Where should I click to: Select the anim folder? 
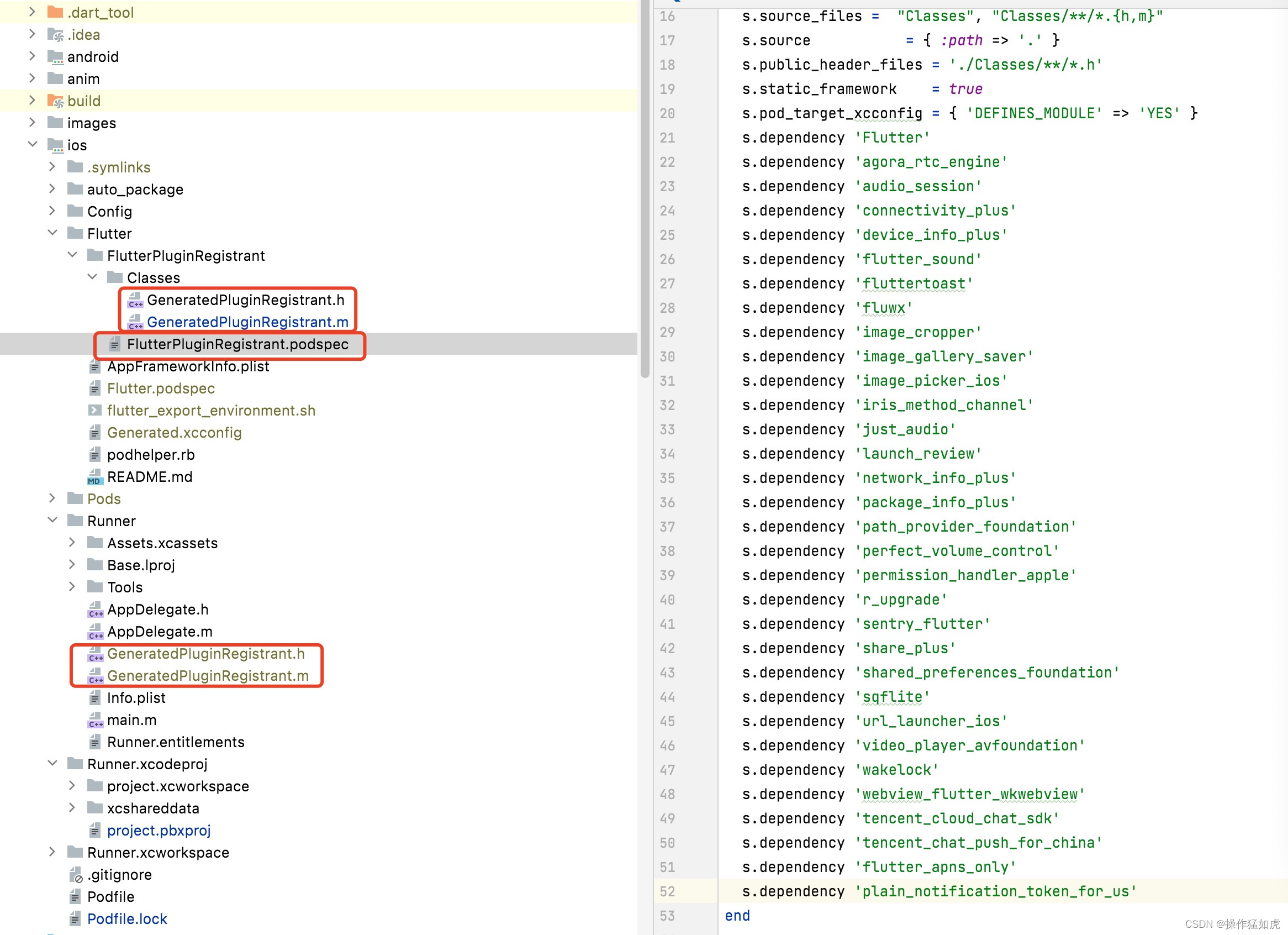[x=83, y=79]
